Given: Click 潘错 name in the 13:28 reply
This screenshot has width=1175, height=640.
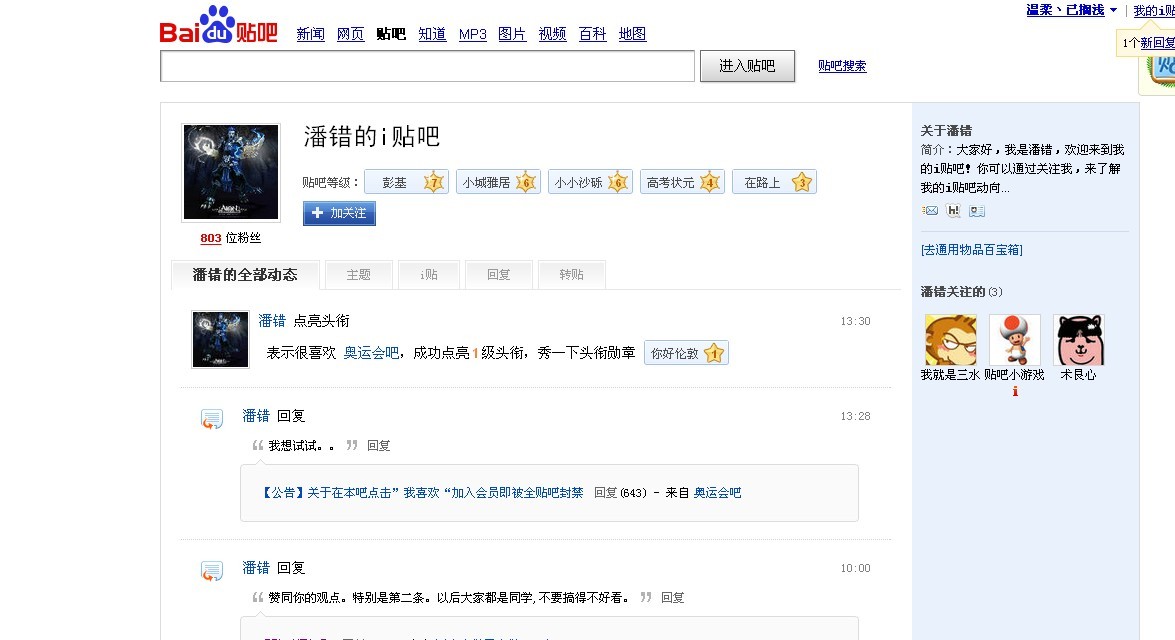Looking at the screenshot, I should [256, 416].
